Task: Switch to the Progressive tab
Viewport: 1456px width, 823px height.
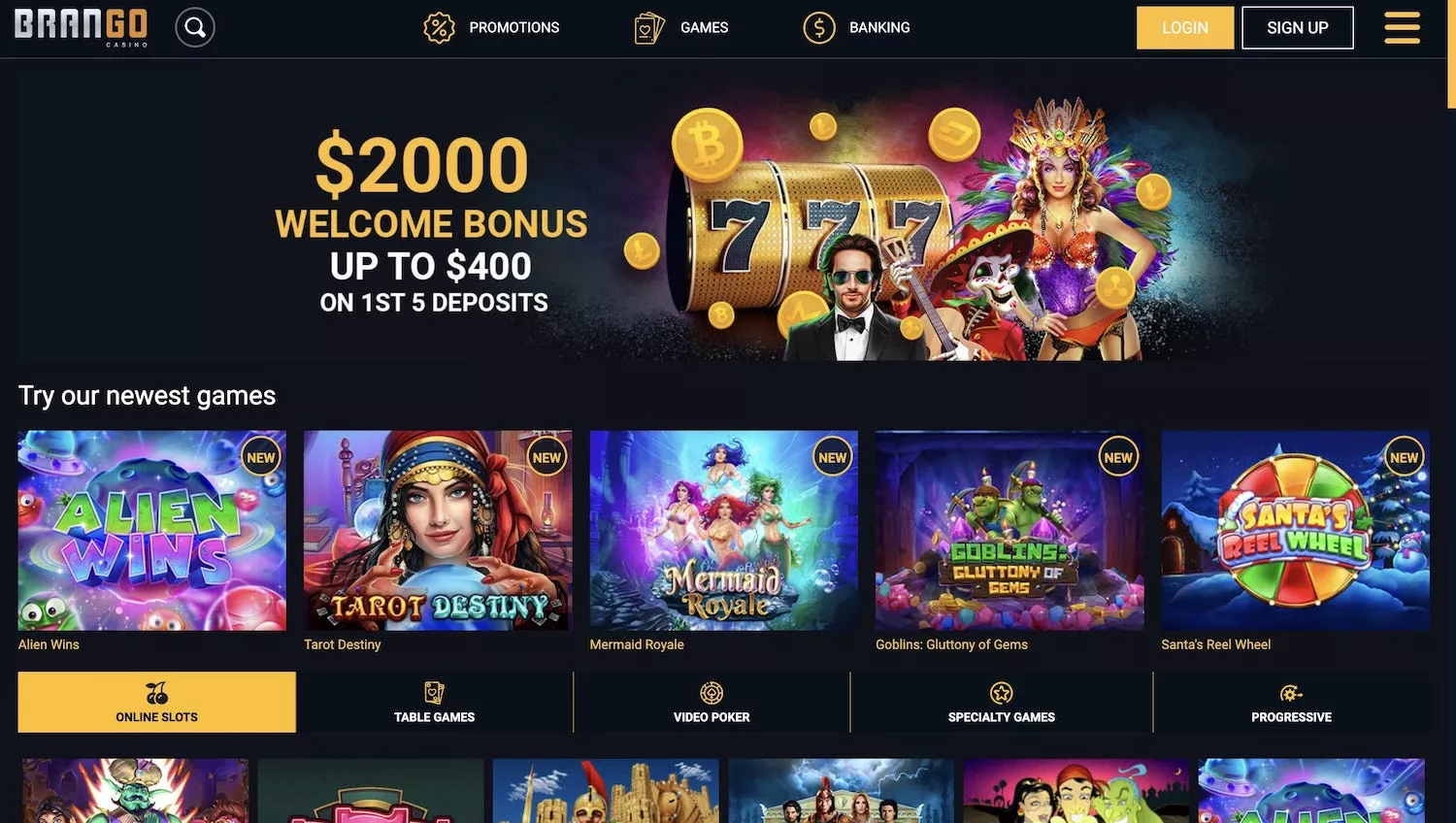Action: click(1291, 702)
